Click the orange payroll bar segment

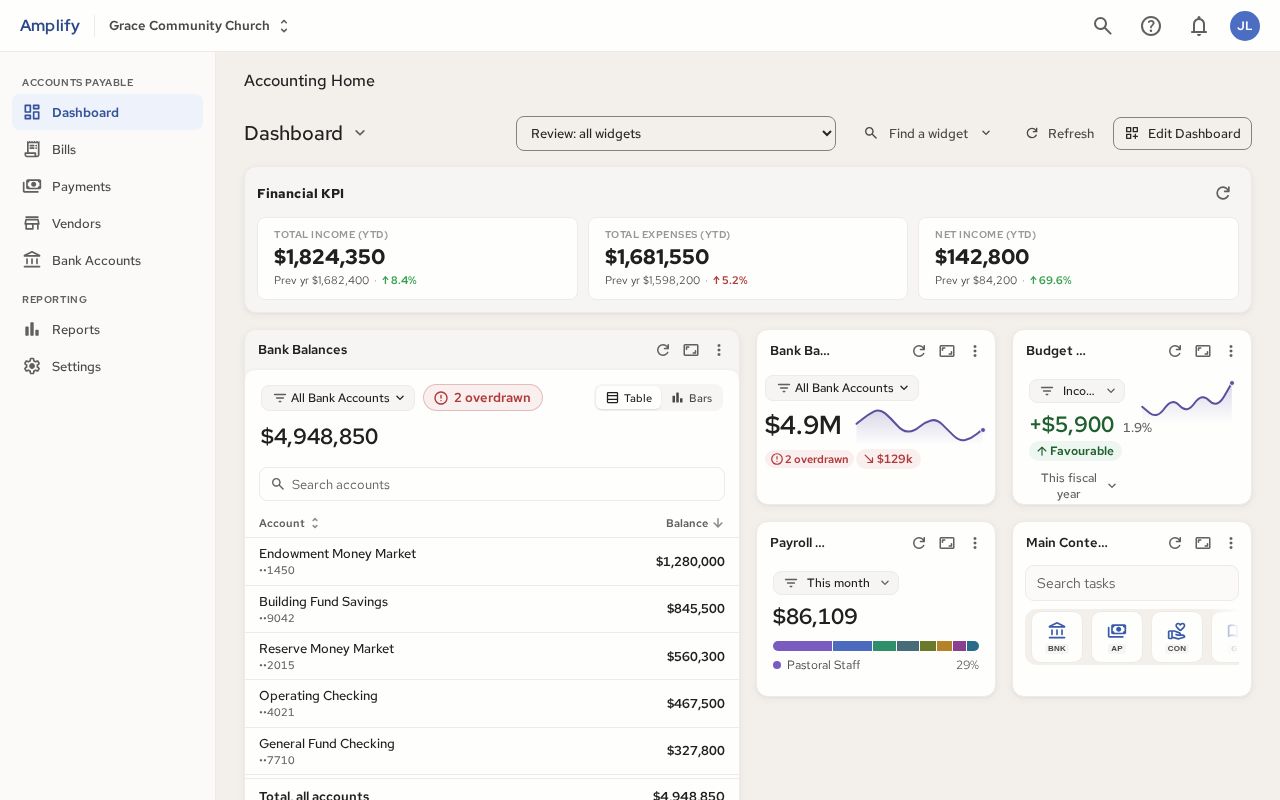tap(944, 646)
